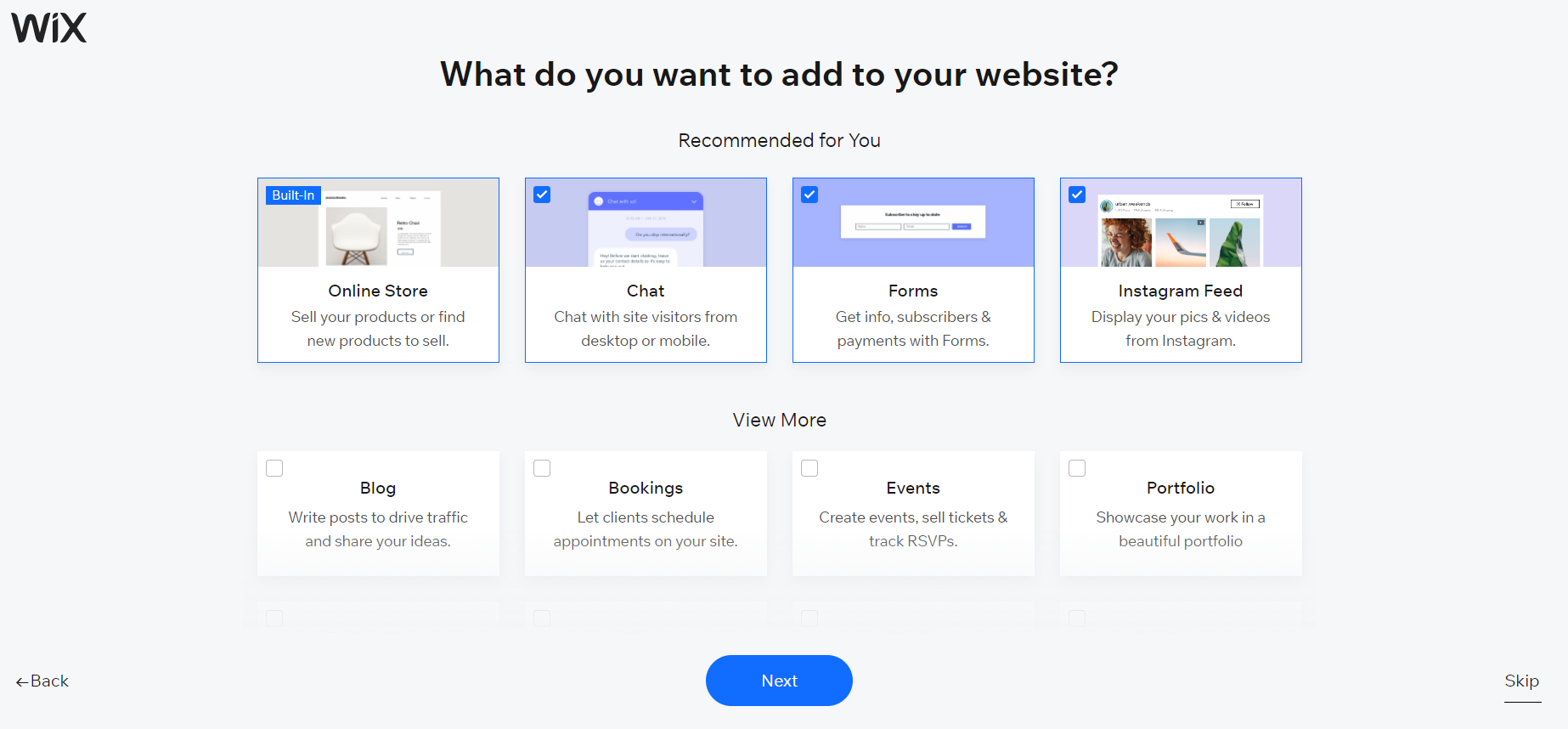Select the Portfolio card title

point(1181,488)
